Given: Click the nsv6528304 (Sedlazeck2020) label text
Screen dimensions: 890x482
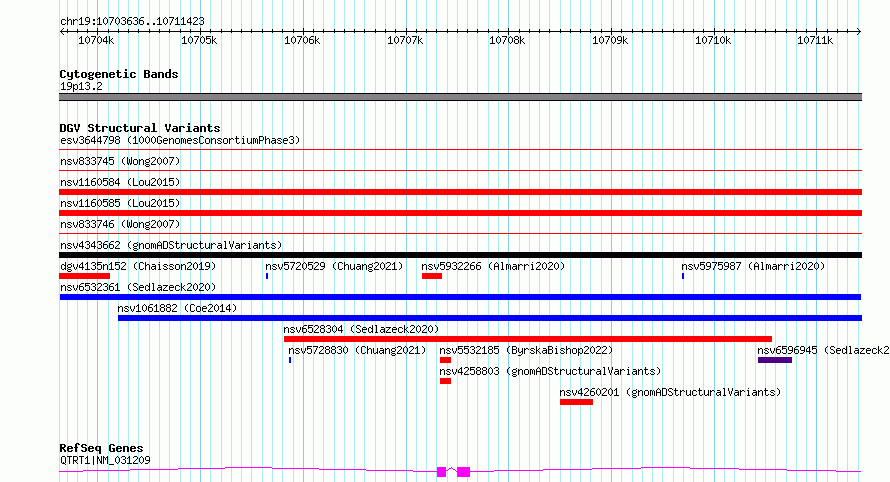Looking at the screenshot, I should pyautogui.click(x=361, y=329).
